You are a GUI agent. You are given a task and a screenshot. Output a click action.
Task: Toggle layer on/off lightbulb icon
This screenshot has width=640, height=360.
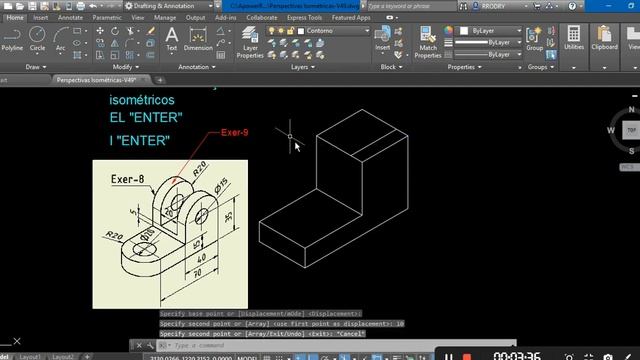271,31
